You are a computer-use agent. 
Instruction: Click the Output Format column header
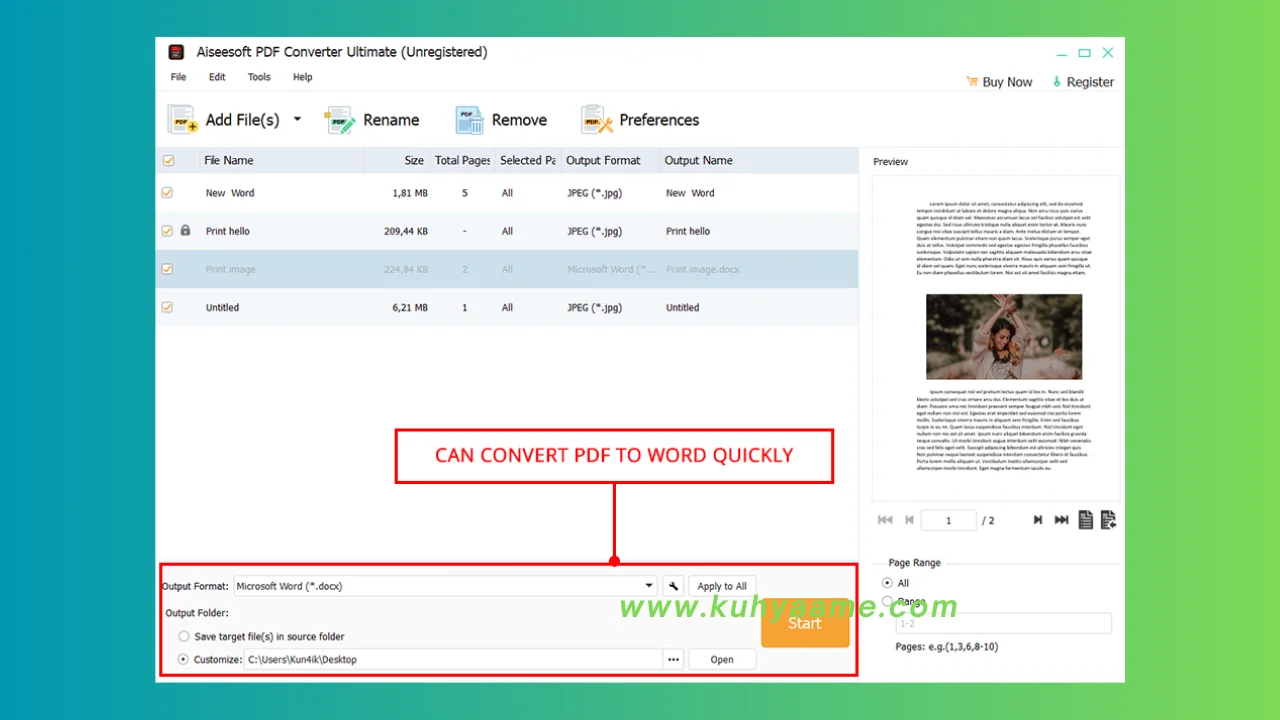click(603, 160)
